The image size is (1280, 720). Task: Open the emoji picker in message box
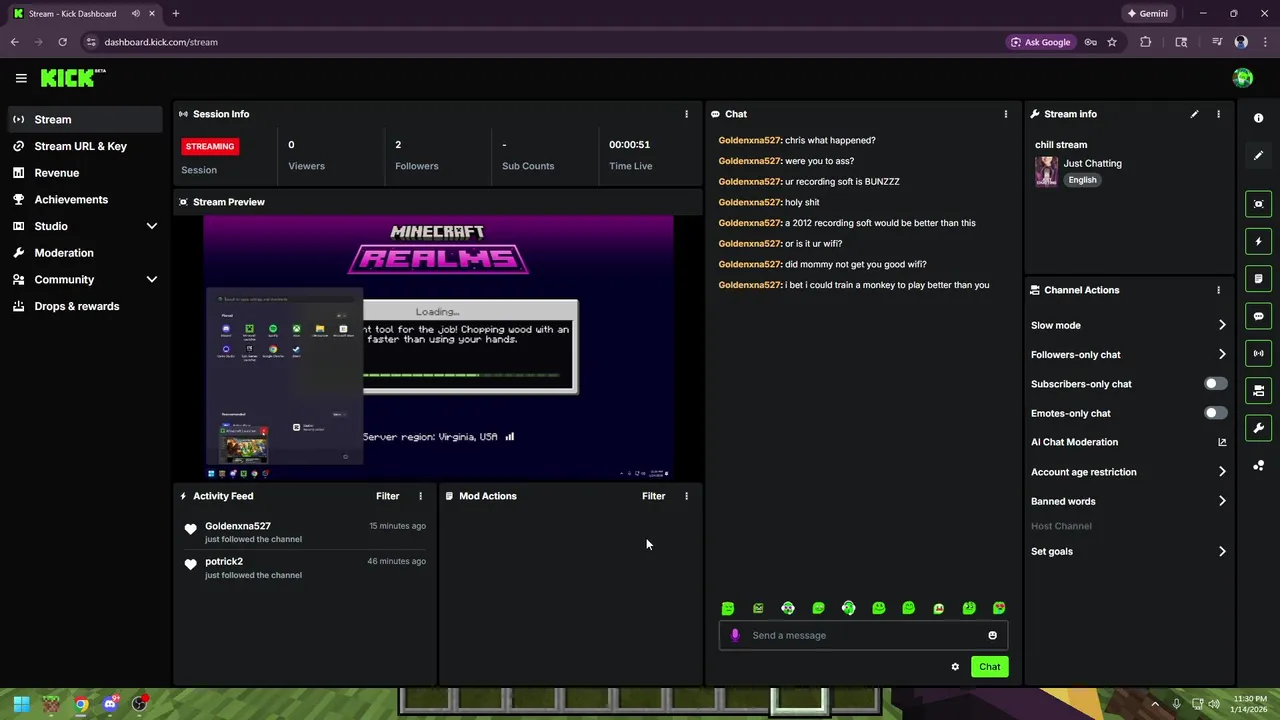point(992,635)
